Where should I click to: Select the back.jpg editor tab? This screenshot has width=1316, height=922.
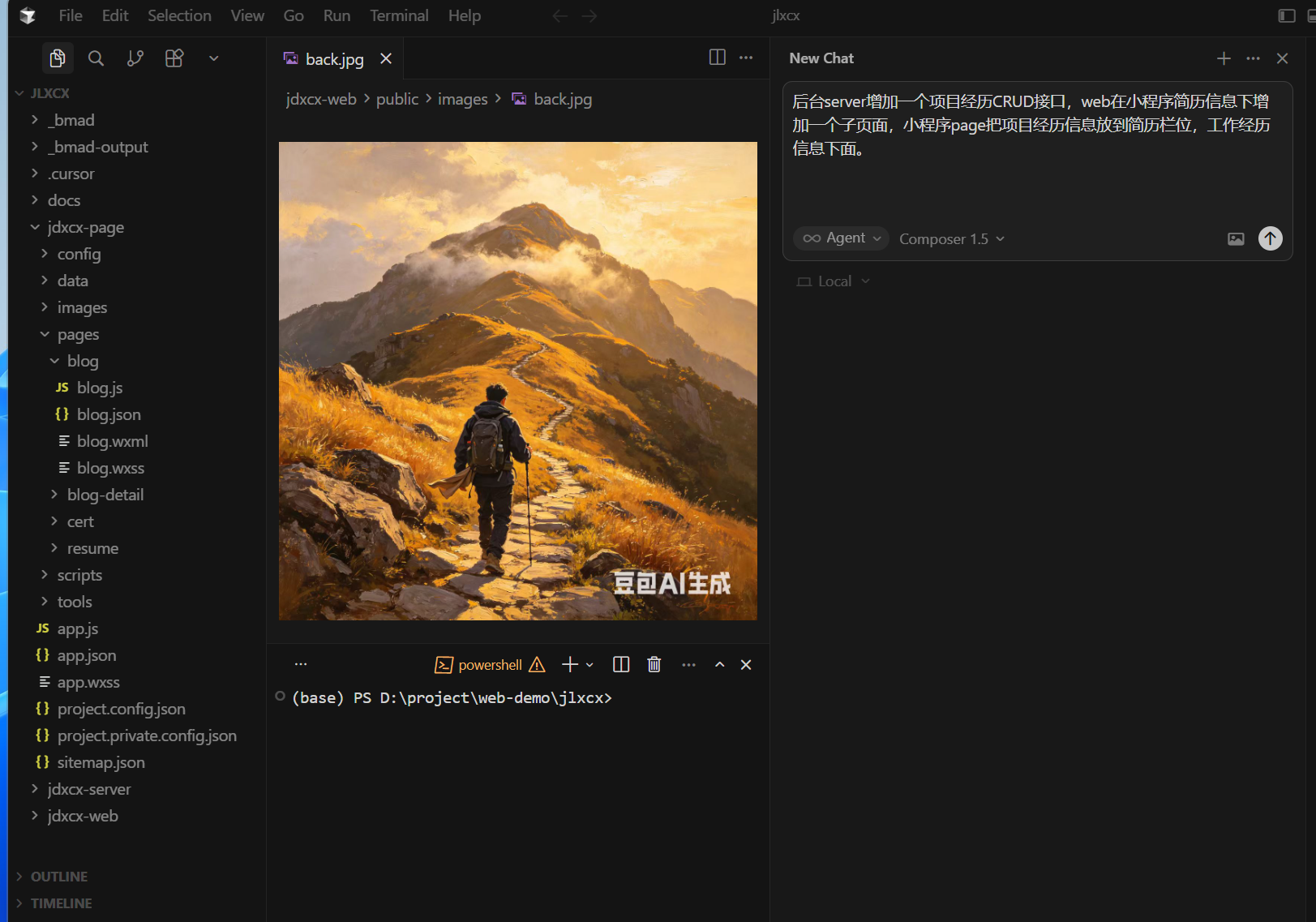(x=335, y=58)
